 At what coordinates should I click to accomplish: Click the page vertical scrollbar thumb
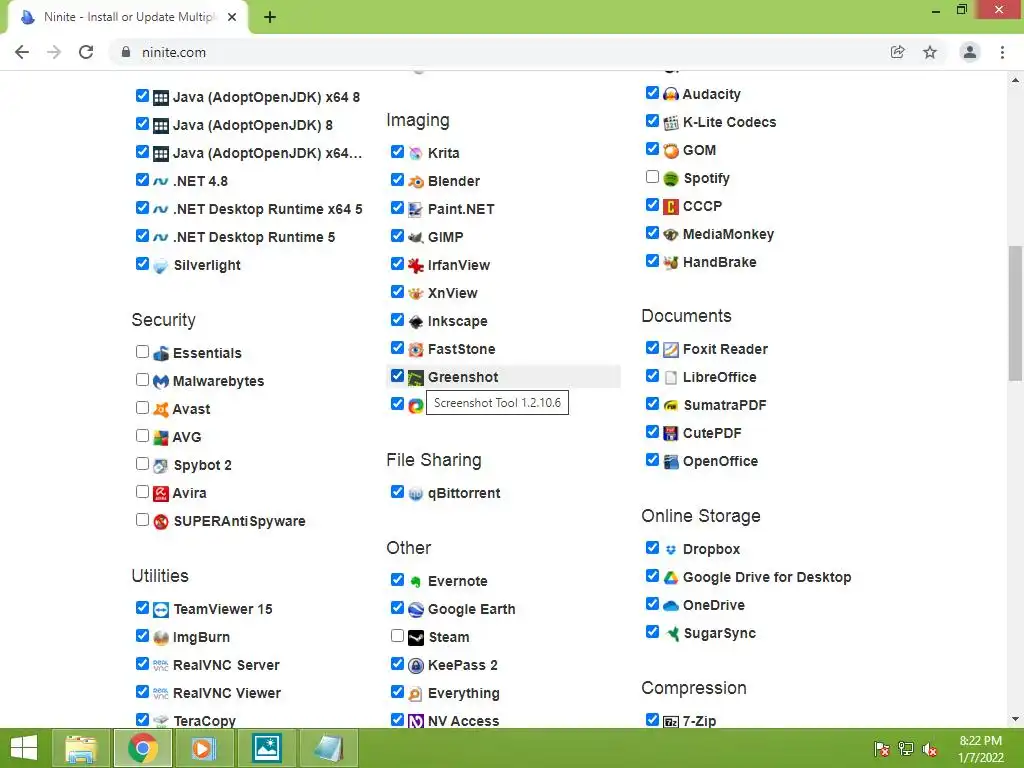1015,312
